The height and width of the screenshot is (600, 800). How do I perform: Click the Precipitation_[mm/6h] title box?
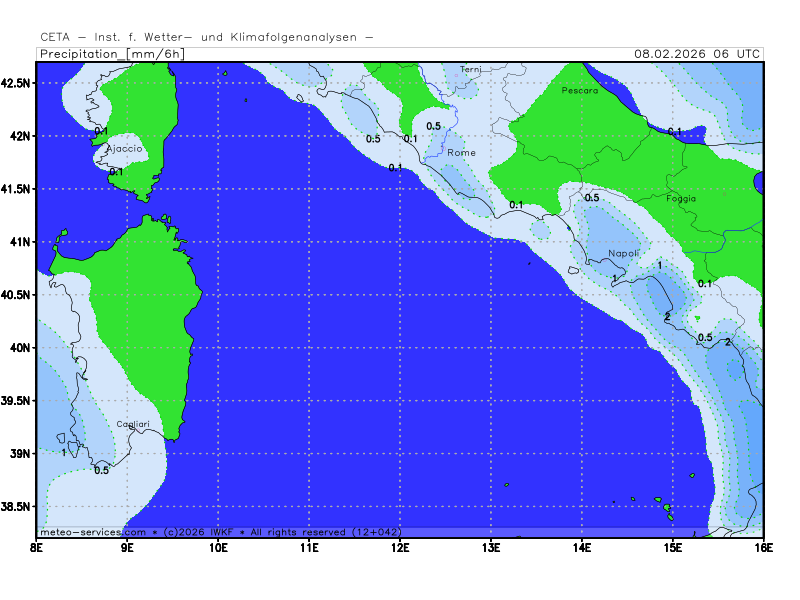pyautogui.click(x=117, y=53)
